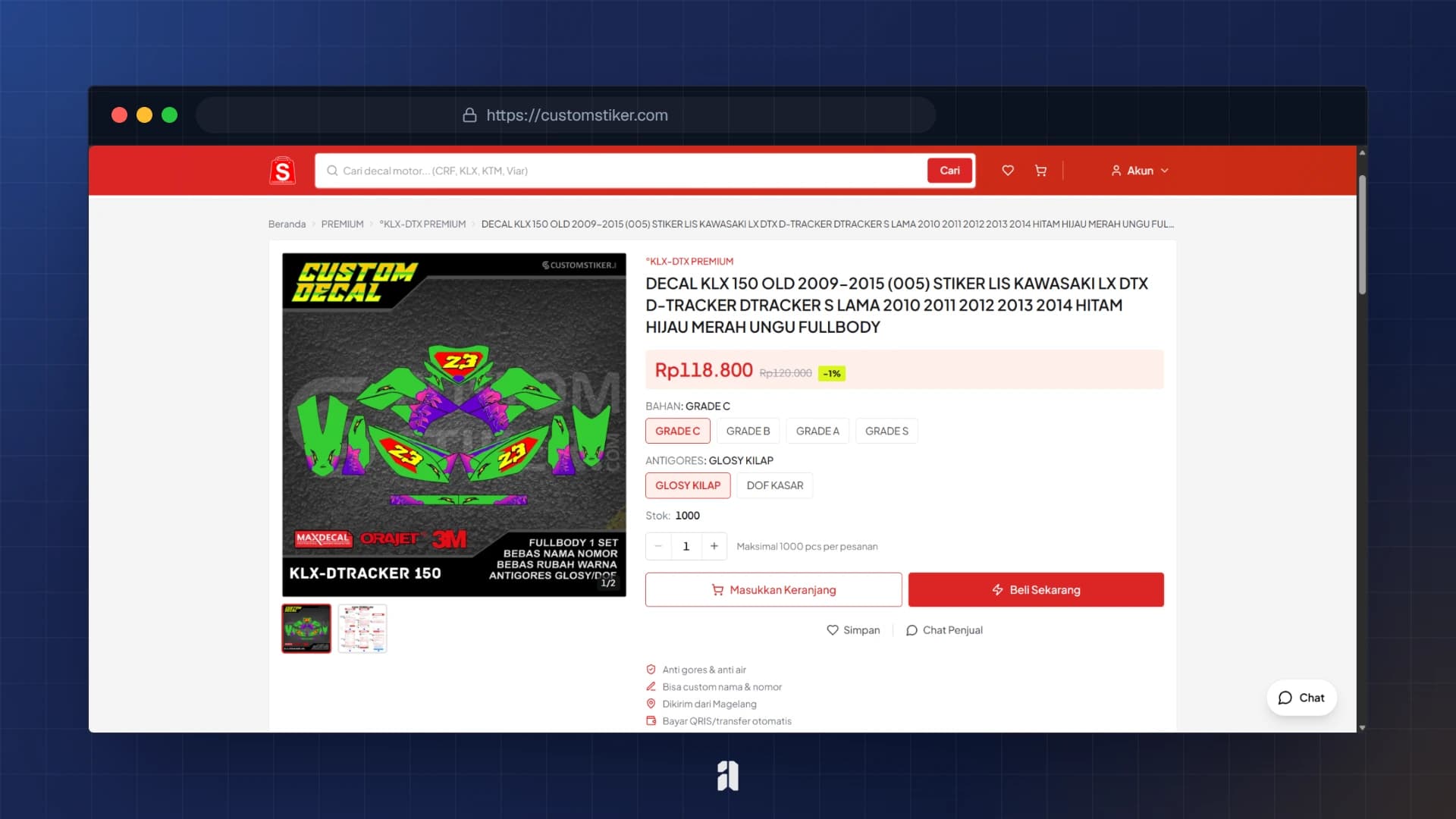Click the Anti gores & anti air text

pyautogui.click(x=704, y=670)
